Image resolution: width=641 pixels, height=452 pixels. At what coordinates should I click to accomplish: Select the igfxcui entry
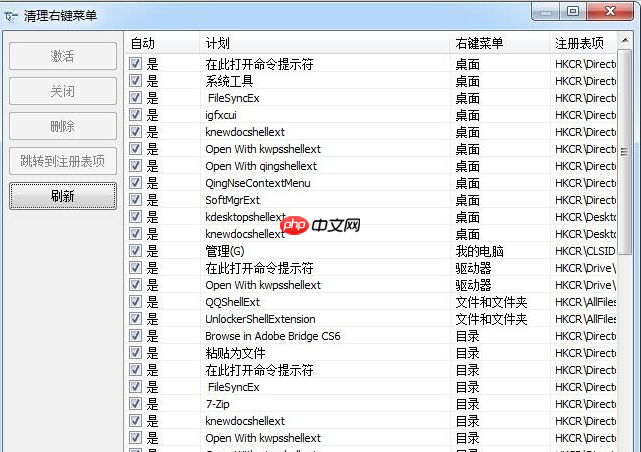coord(221,115)
